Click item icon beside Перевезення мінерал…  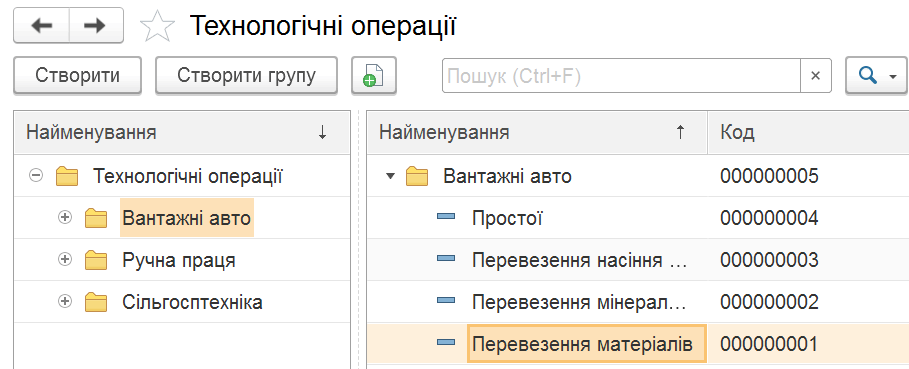(446, 301)
